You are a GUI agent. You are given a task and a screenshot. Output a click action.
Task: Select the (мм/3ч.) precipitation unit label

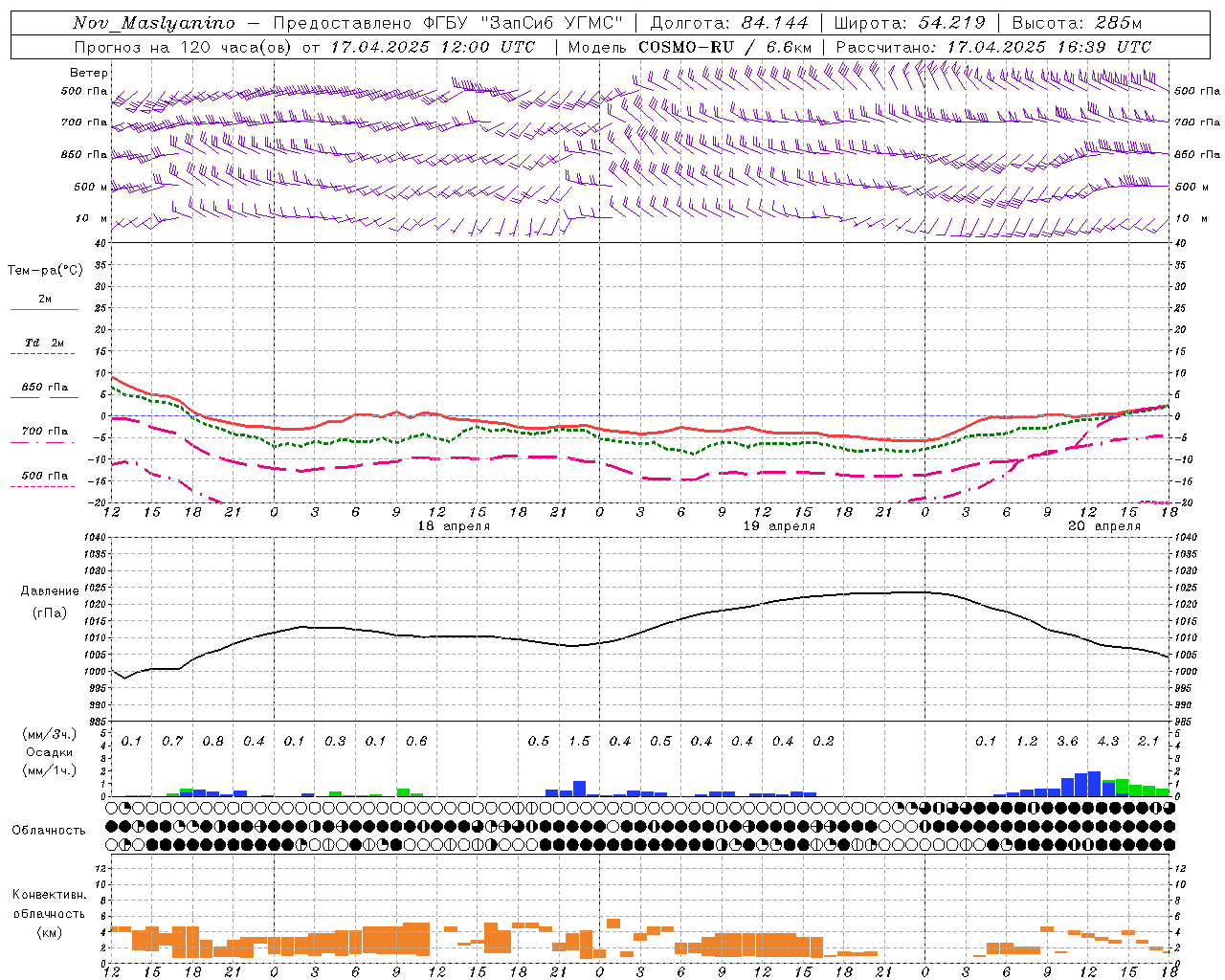(x=49, y=734)
